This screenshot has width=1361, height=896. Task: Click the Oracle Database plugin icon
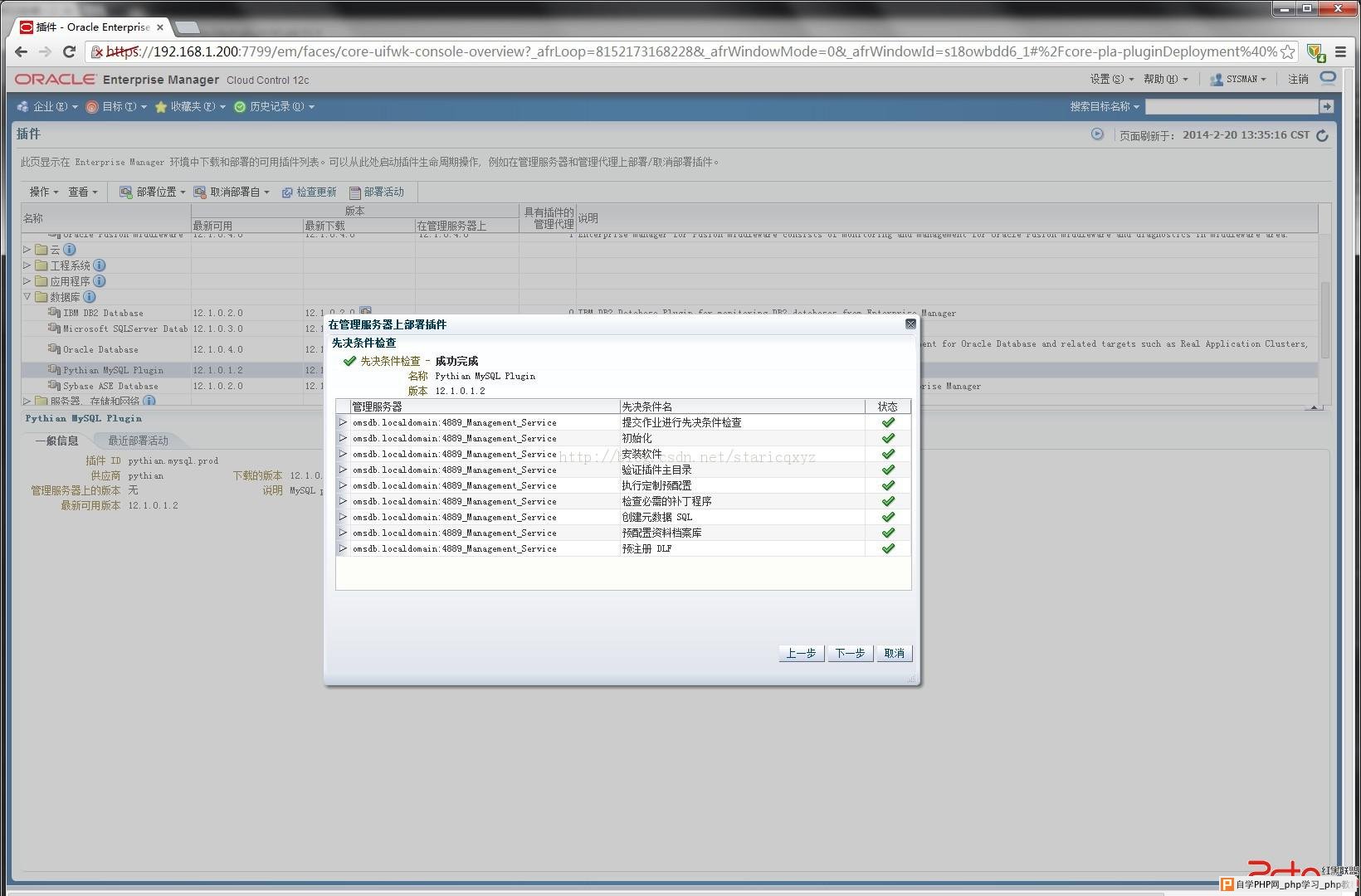point(54,349)
